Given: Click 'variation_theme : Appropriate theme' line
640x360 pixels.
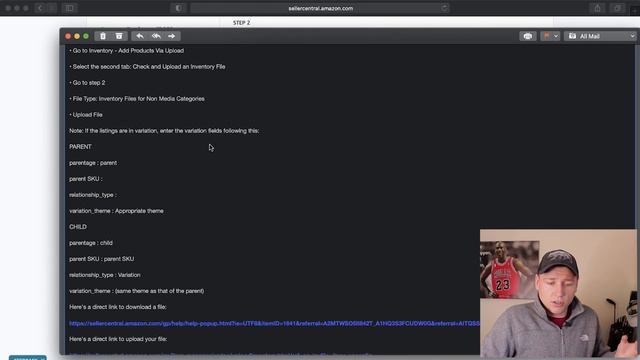Looking at the screenshot, I should click(x=116, y=211).
